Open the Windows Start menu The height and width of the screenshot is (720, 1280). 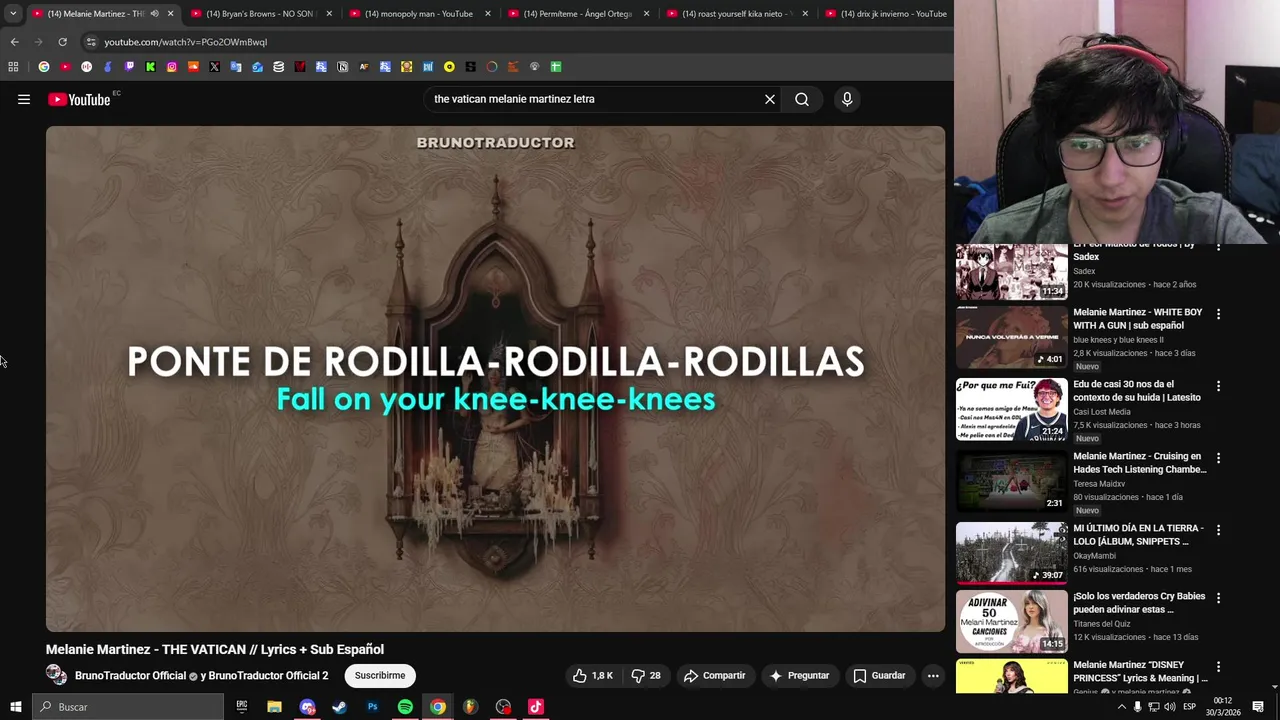(15, 707)
